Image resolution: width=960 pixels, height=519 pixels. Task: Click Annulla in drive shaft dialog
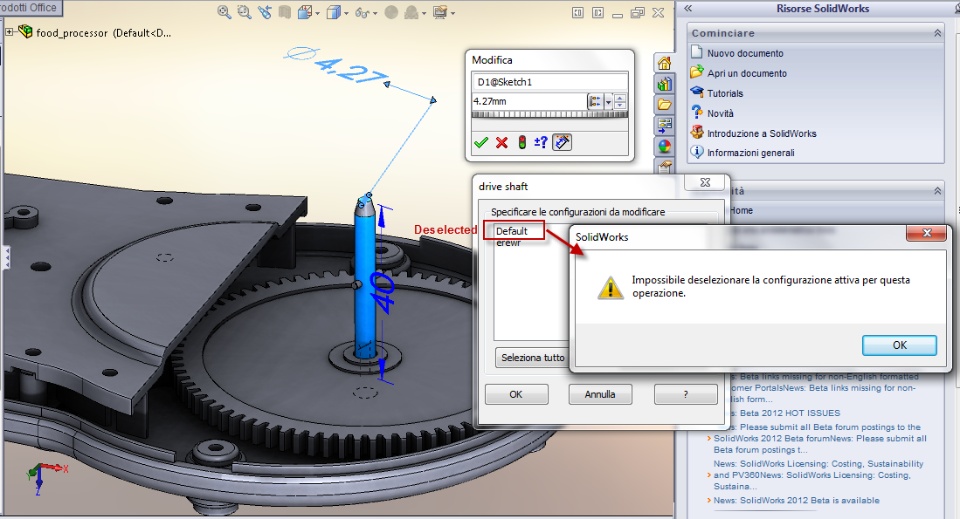click(x=600, y=394)
